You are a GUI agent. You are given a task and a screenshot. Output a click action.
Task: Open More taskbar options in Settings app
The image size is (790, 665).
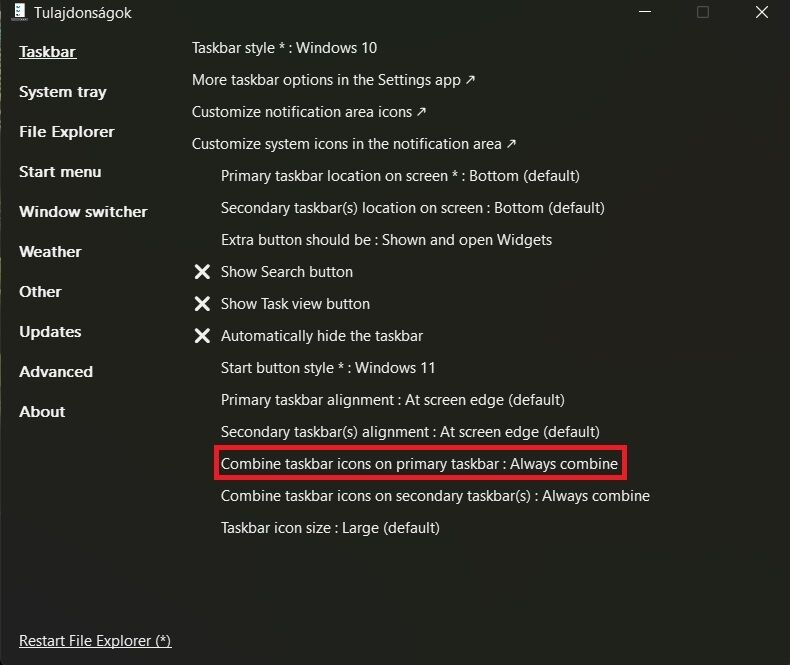(333, 80)
